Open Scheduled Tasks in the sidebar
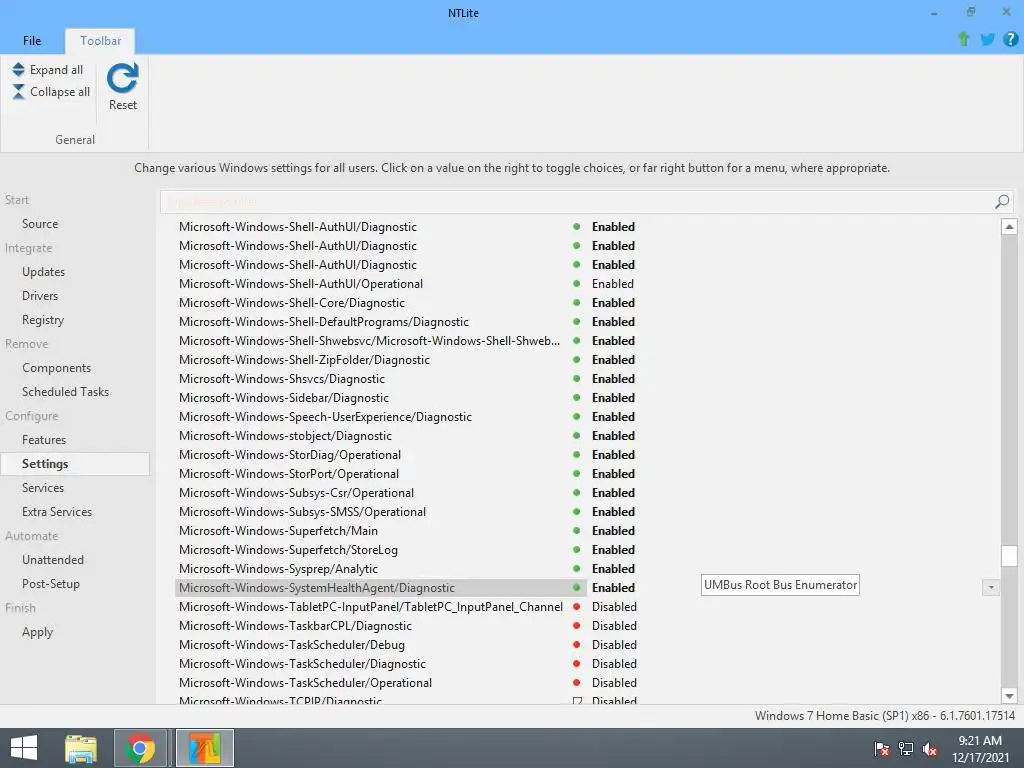 [x=65, y=392]
